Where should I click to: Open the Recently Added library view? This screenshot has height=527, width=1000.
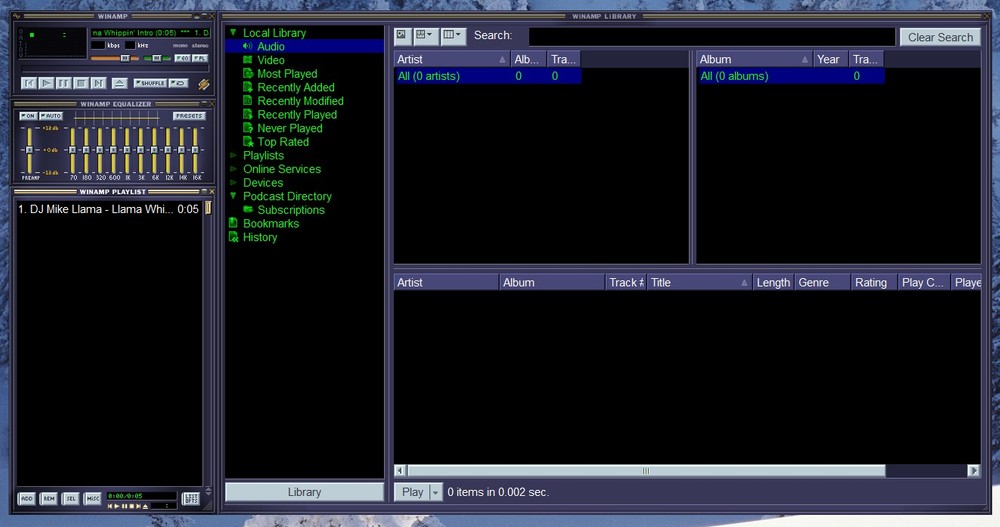[x=296, y=87]
